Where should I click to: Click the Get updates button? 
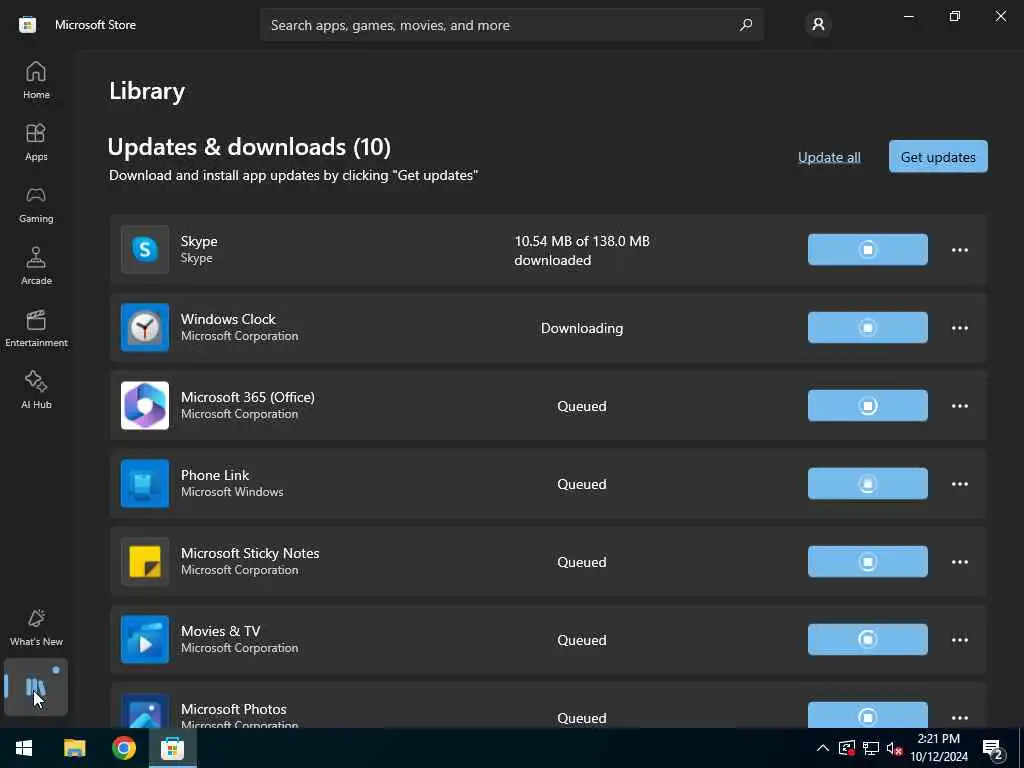click(938, 157)
